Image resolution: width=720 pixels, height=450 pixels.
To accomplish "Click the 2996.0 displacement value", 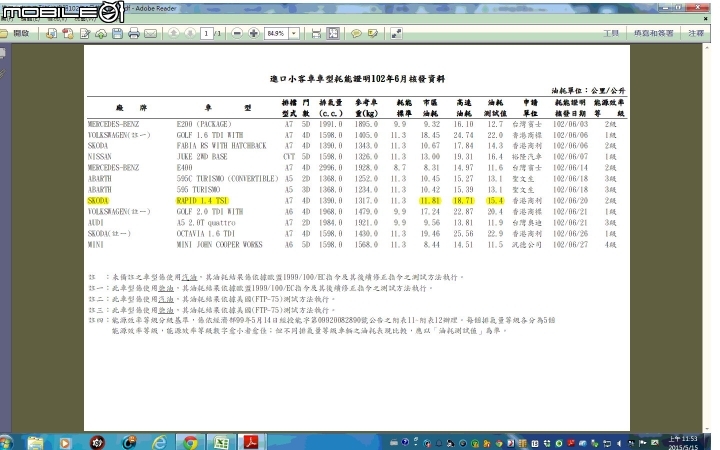I will (331, 168).
